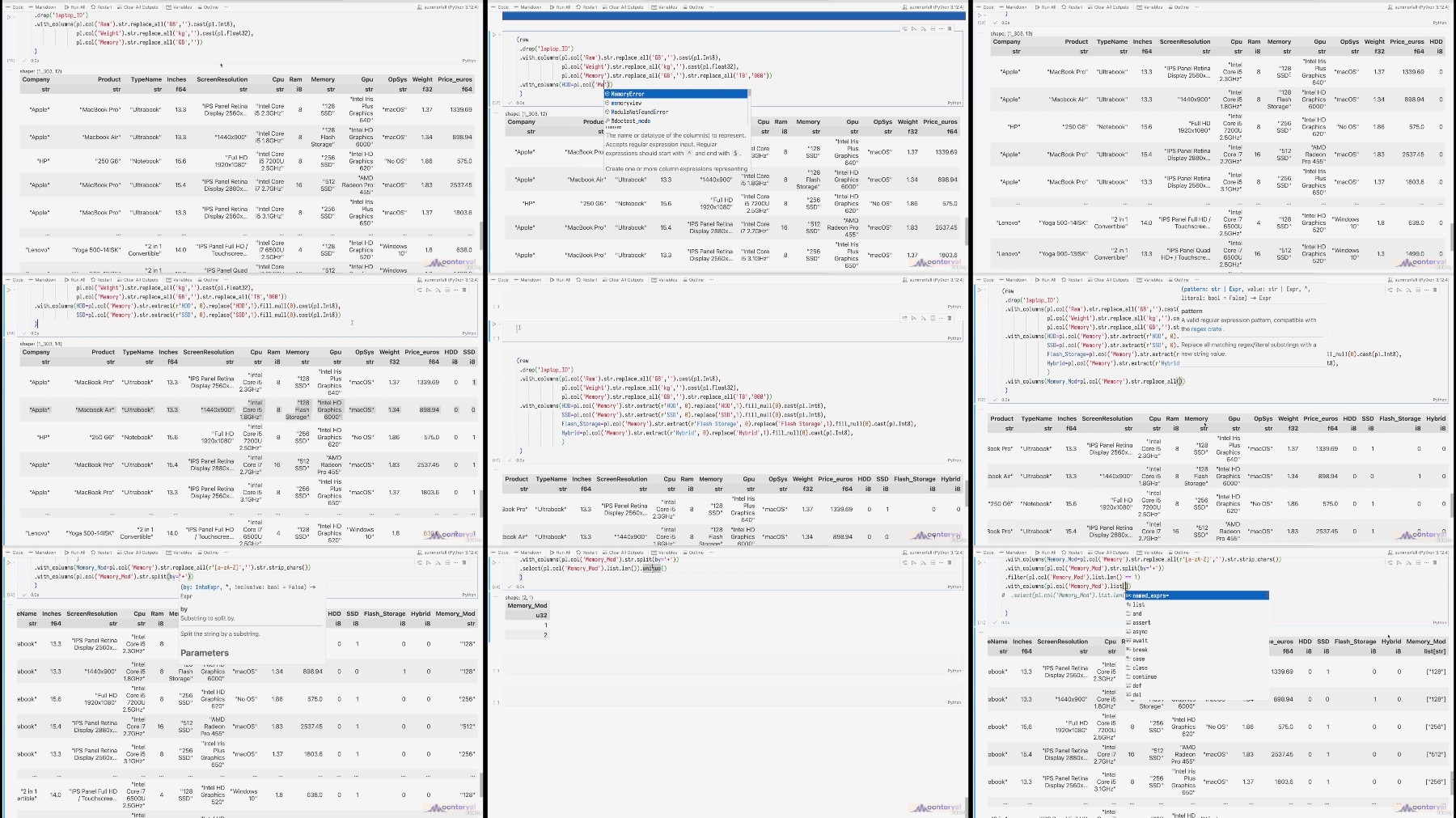This screenshot has height=818, width=1456.
Task: Click the 'Price_euros' header in top-left frame
Action: pos(455,79)
